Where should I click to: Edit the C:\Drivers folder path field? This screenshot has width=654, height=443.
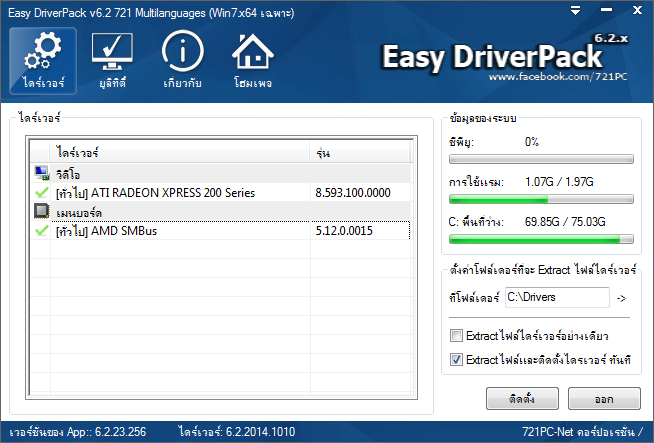tap(557, 297)
